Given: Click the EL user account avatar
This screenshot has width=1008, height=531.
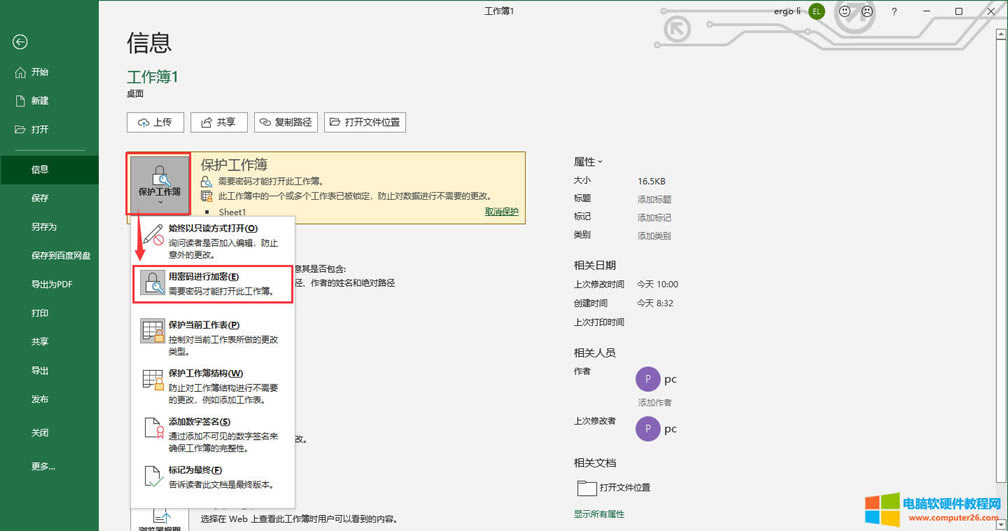Looking at the screenshot, I should (817, 11).
